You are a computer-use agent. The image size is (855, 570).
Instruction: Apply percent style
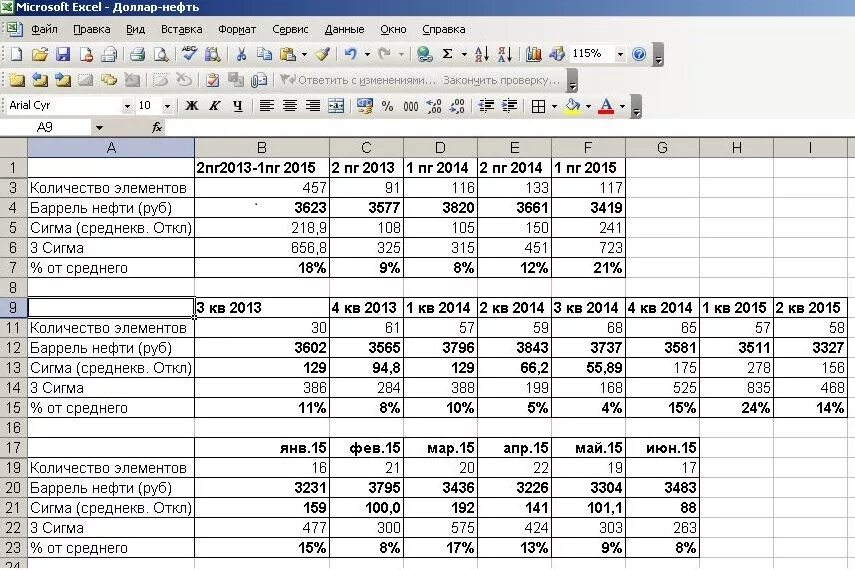point(387,106)
